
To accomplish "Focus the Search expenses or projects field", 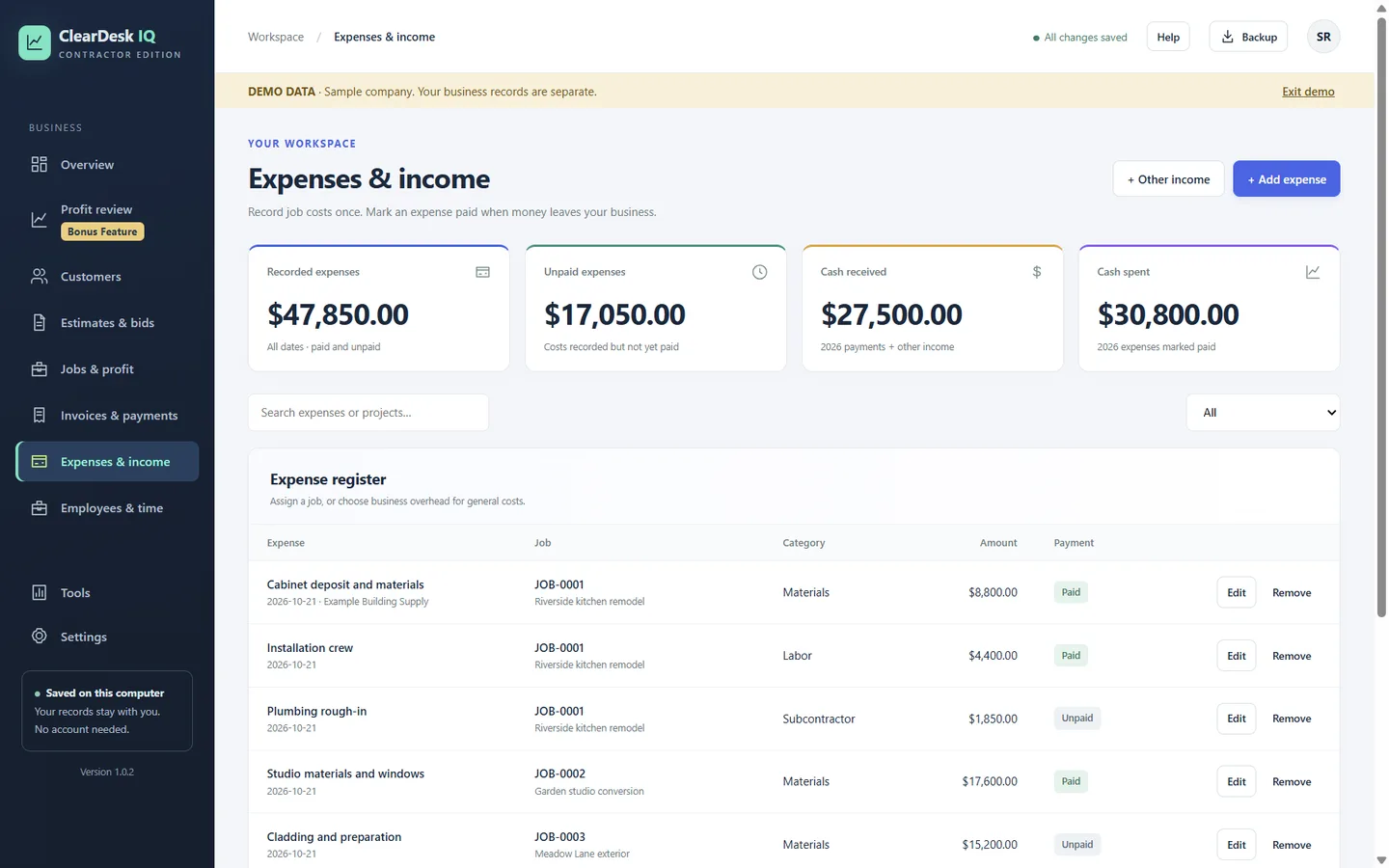I will 368,413.
